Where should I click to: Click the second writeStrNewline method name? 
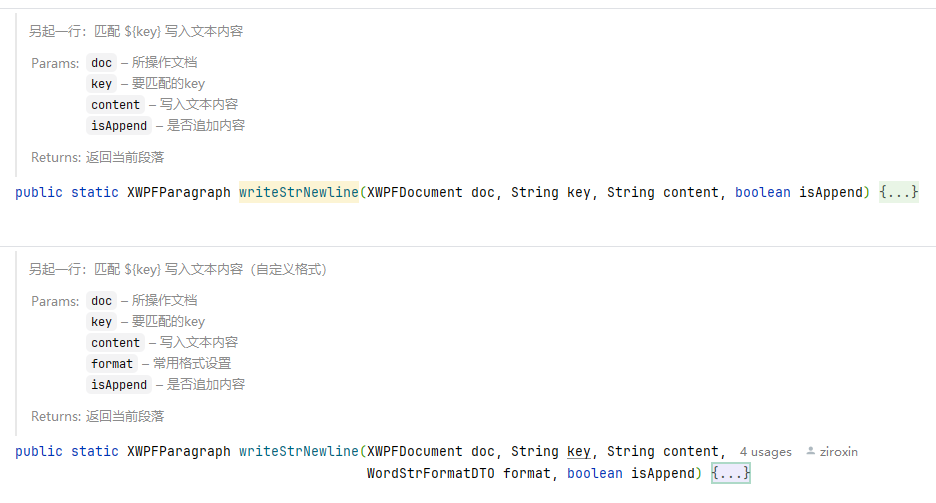[298, 451]
